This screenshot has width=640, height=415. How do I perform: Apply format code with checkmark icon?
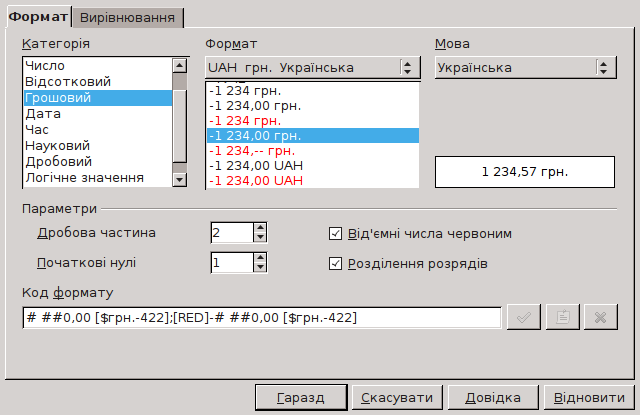[524, 317]
